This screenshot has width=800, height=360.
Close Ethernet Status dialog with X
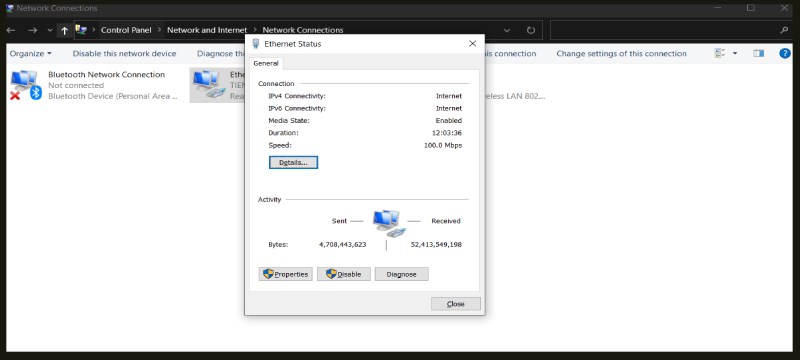[472, 44]
